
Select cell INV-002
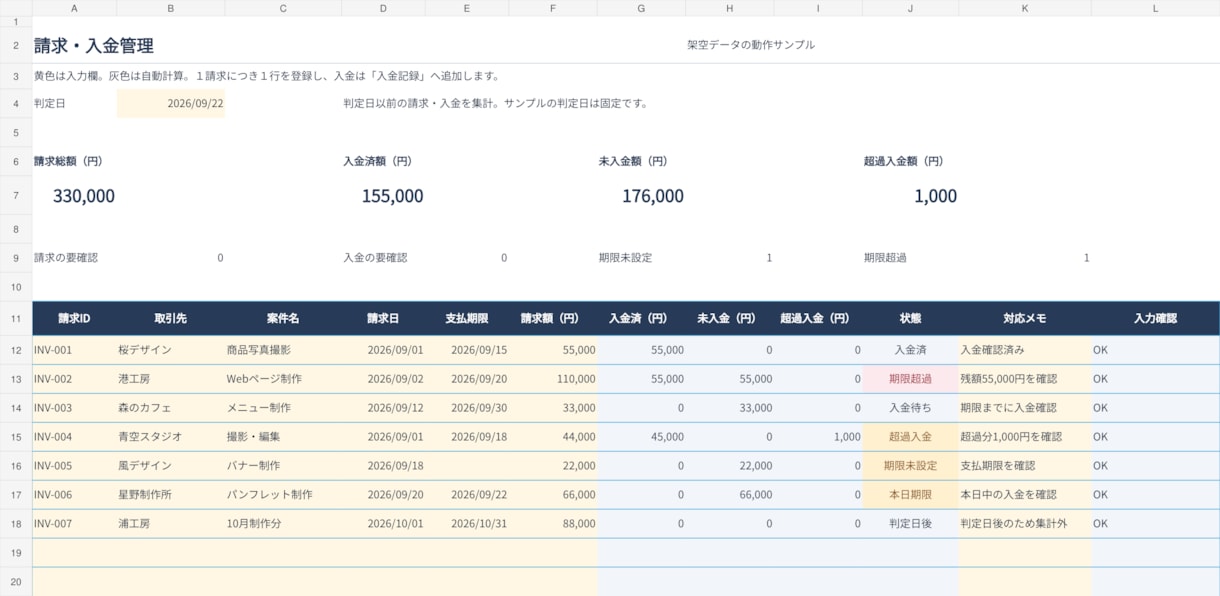[74, 379]
